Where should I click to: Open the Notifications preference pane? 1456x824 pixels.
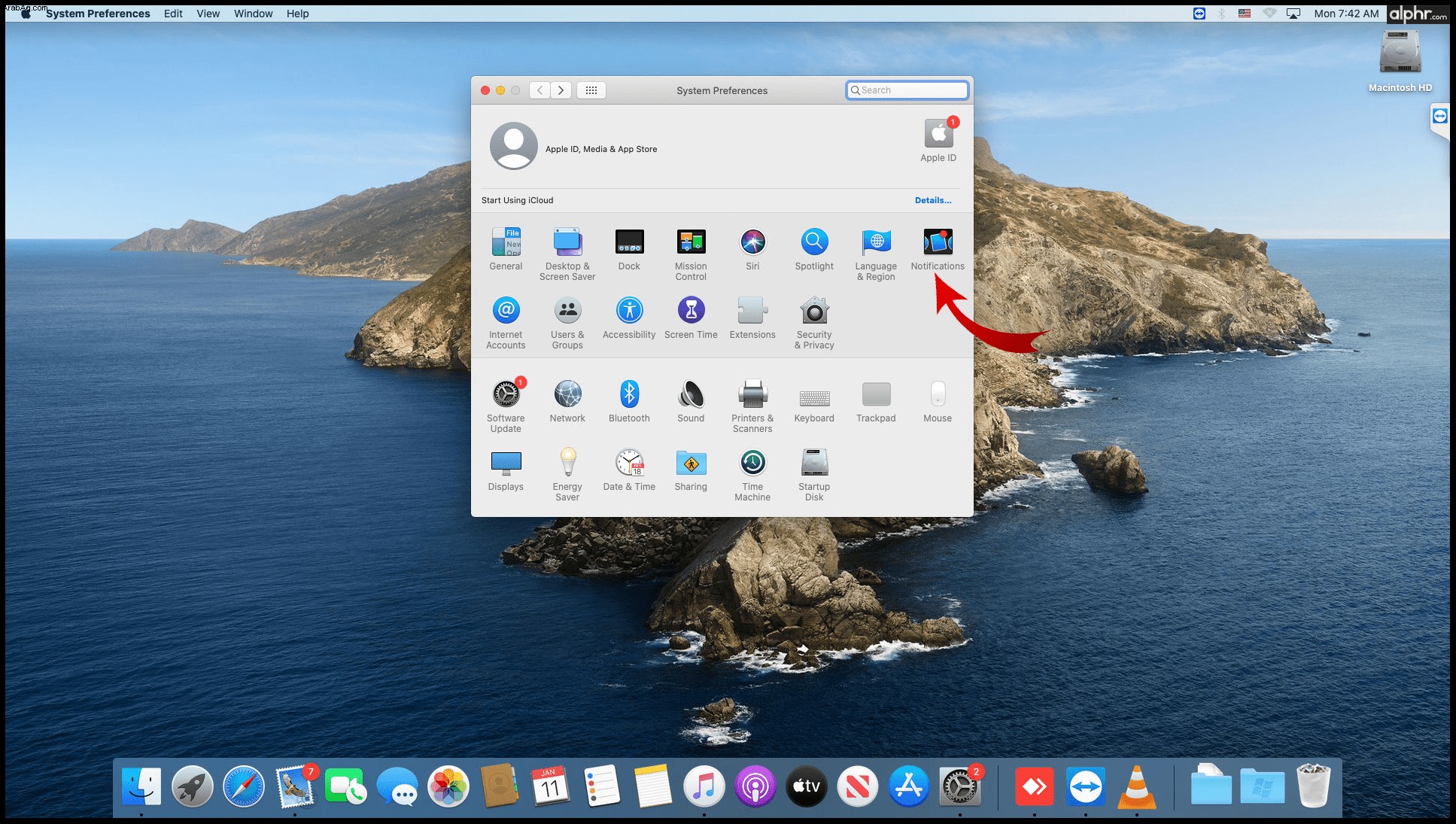pos(938,249)
